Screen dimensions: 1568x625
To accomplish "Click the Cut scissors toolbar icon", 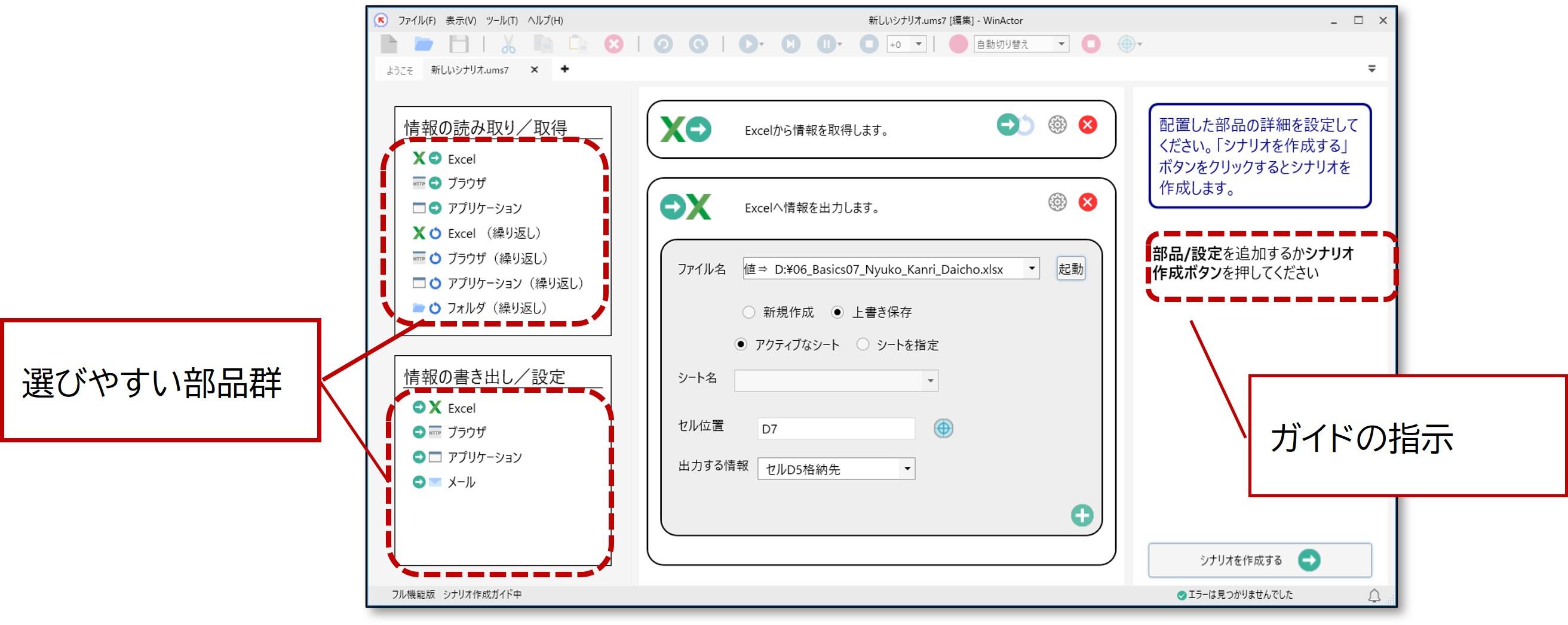I will coord(508,44).
